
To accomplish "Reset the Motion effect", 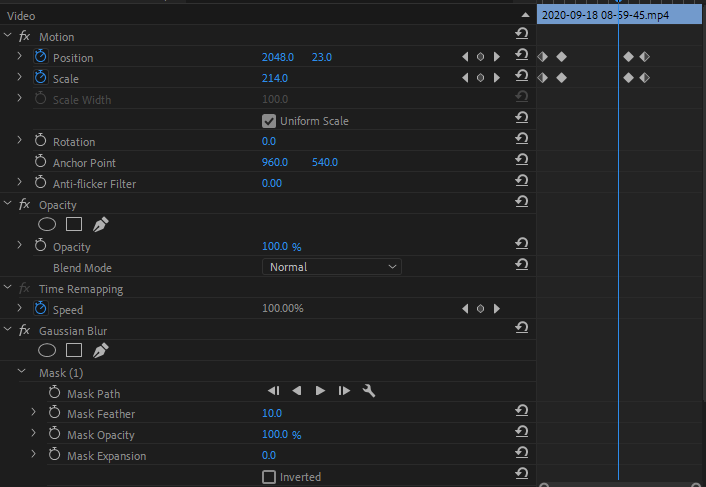I will point(521,34).
